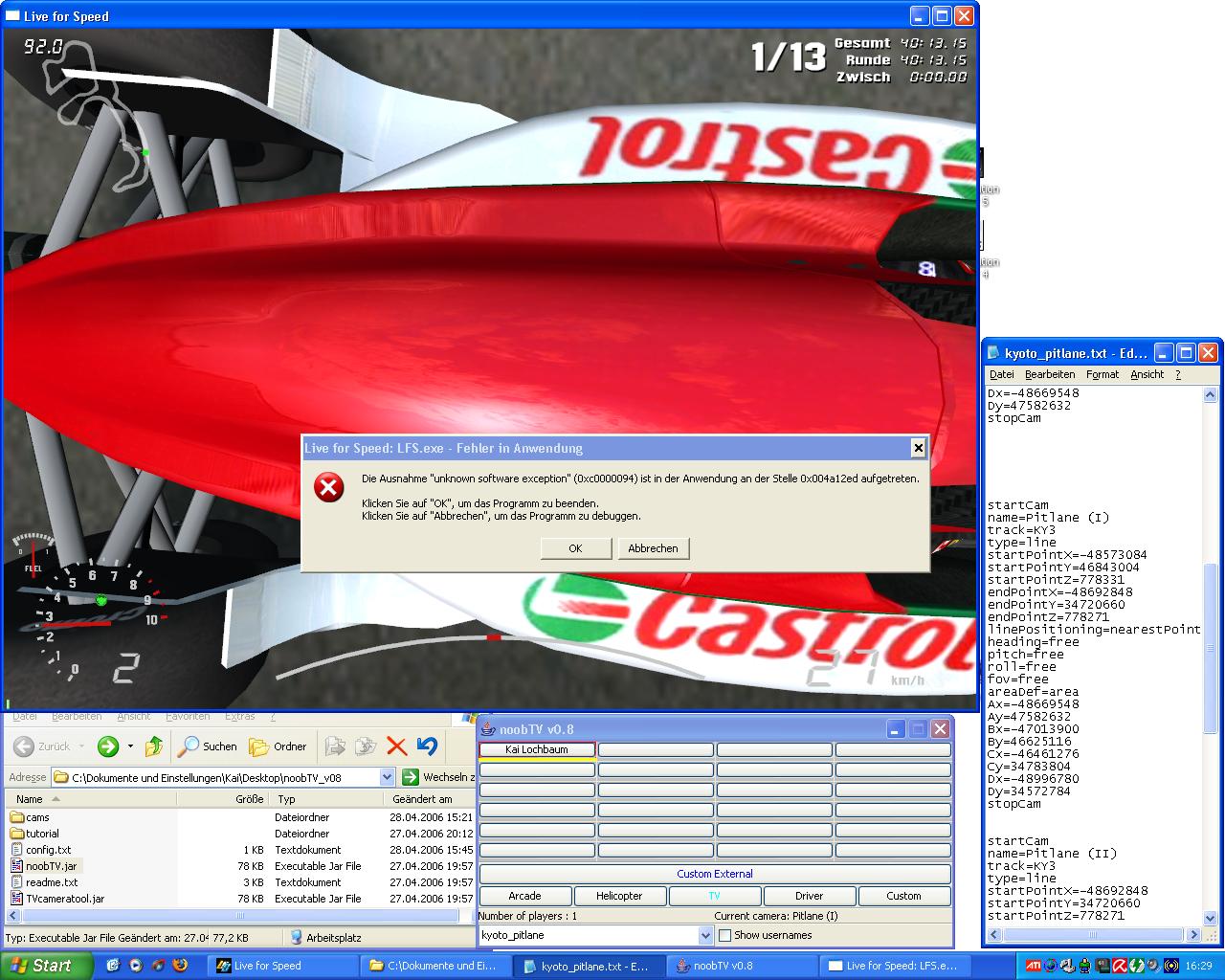Click the editor scroll down arrow
1225x980 pixels.
point(1210,919)
